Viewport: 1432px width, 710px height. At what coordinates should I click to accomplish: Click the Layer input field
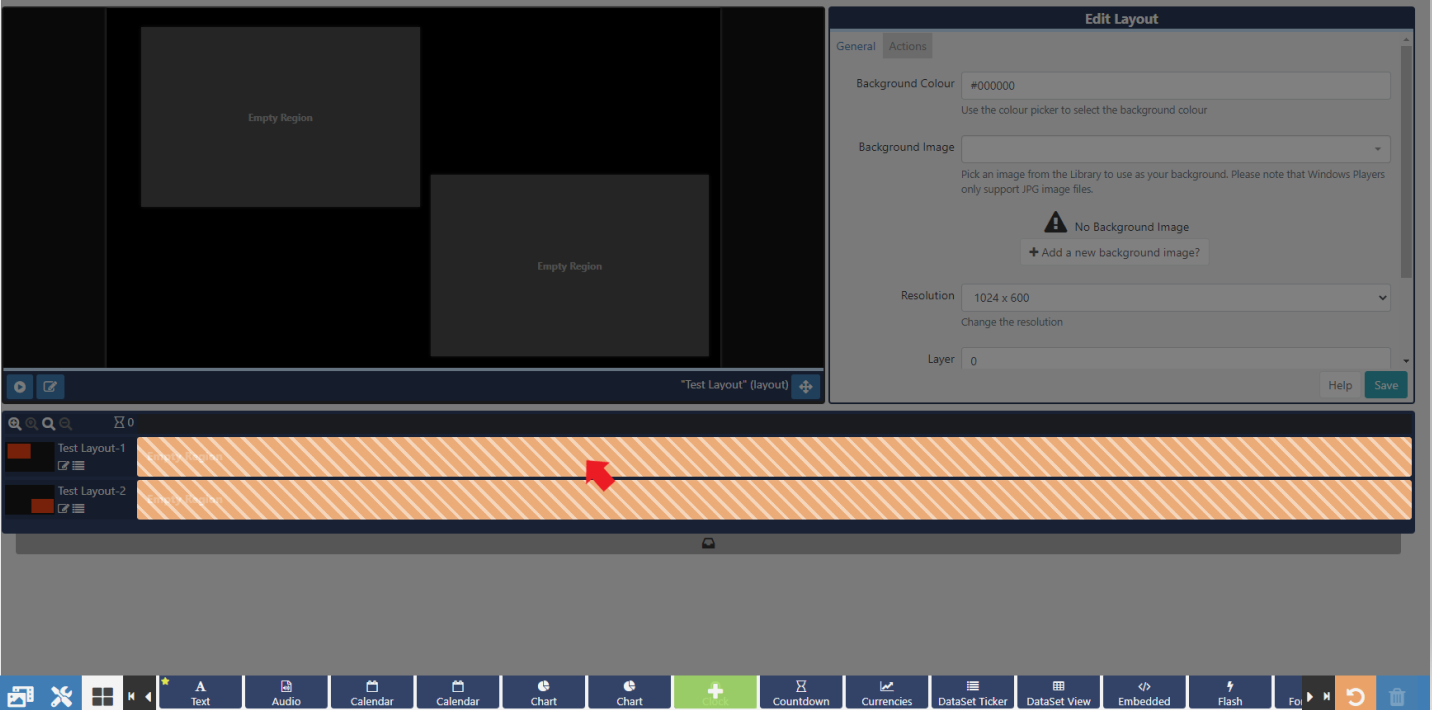[1175, 360]
